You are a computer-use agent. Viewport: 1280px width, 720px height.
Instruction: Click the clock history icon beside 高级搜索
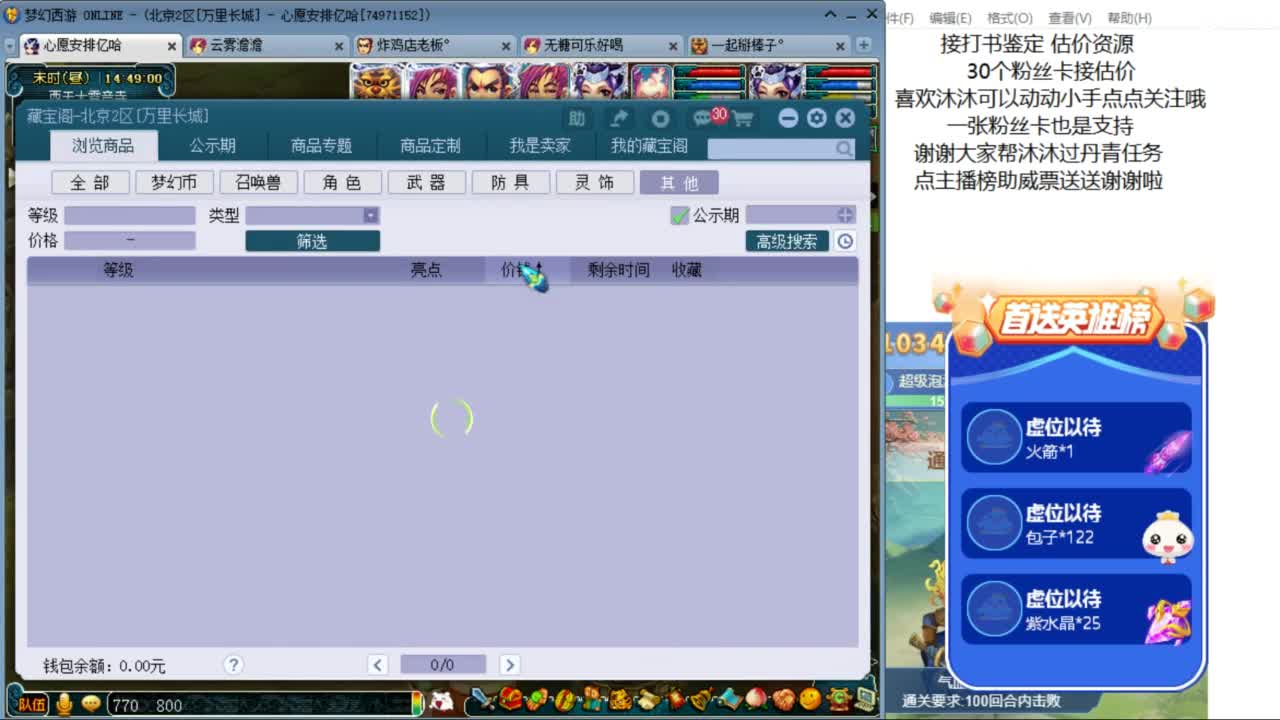pyautogui.click(x=845, y=241)
